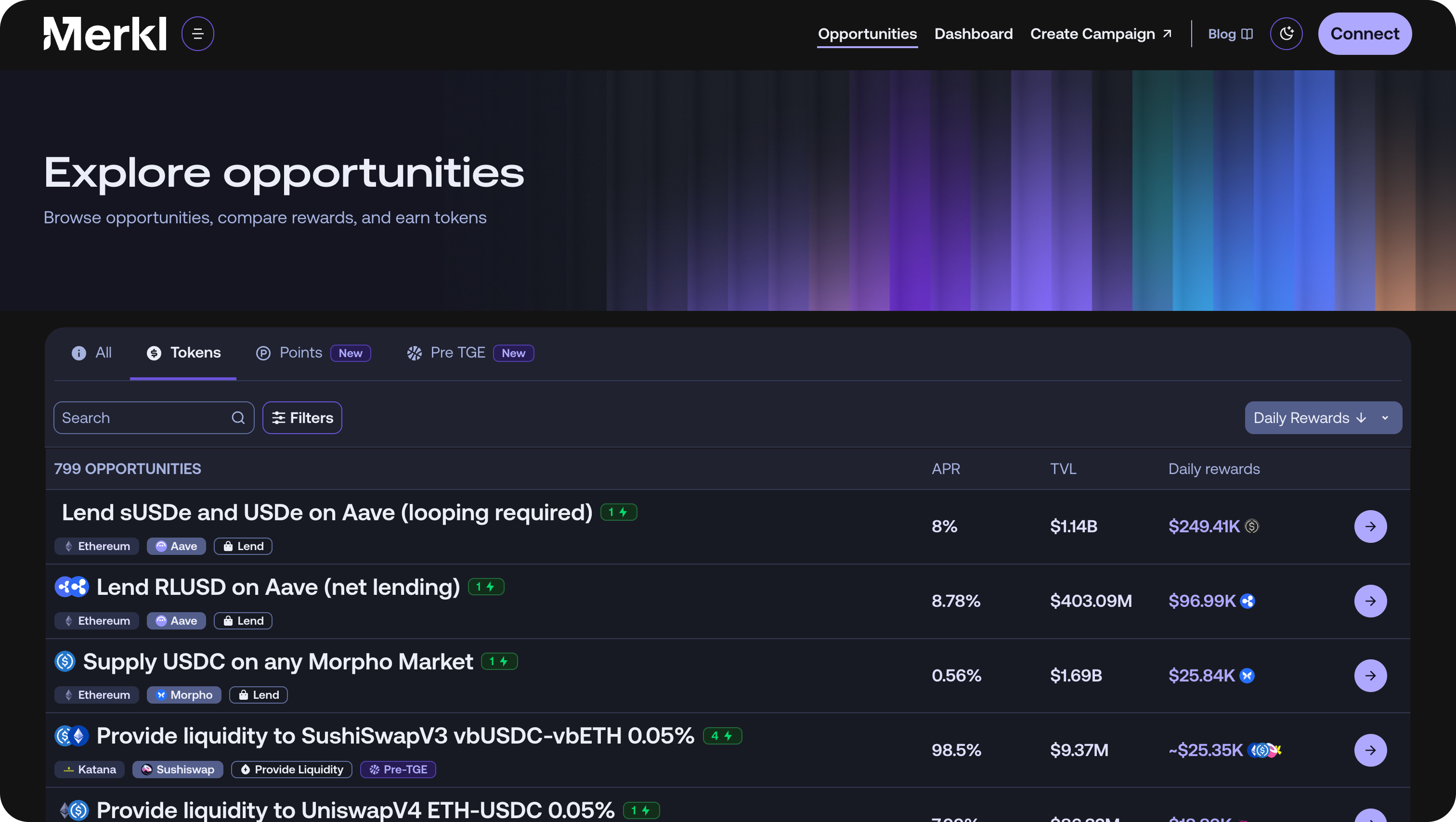Click the Katana chain tag
The image size is (1456, 822).
[89, 770]
